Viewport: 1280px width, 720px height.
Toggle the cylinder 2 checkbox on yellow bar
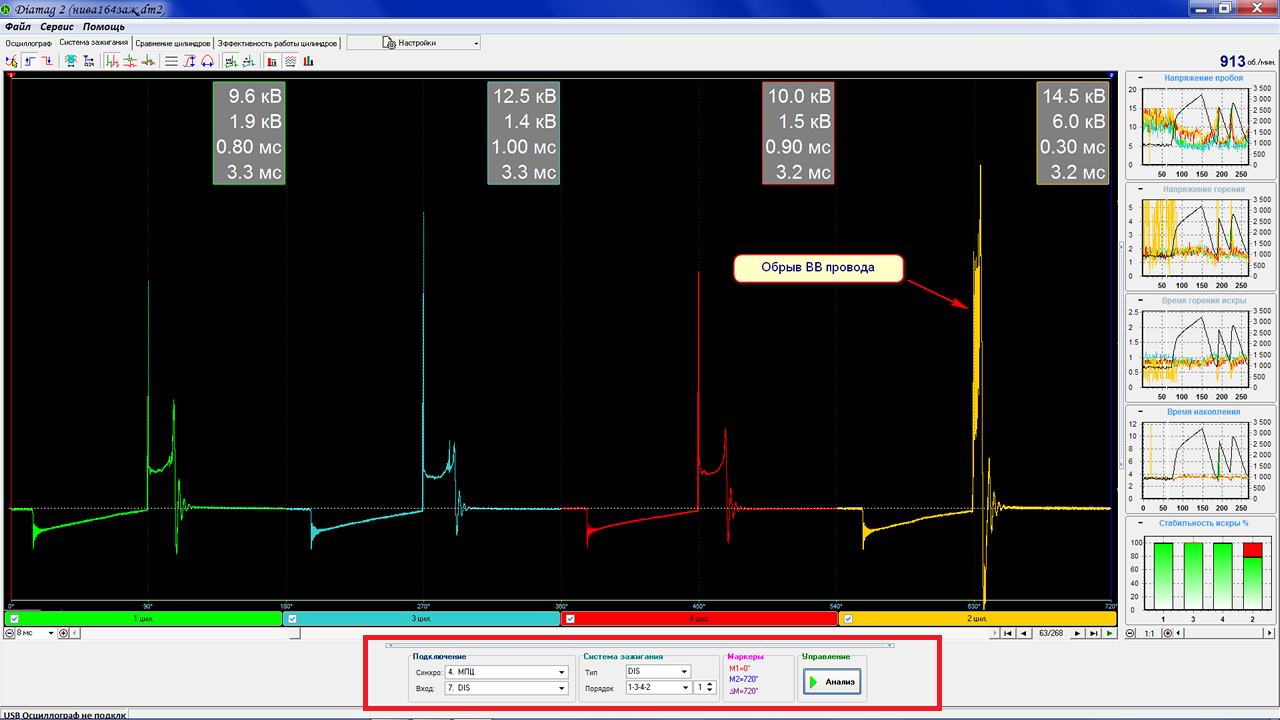click(x=847, y=619)
